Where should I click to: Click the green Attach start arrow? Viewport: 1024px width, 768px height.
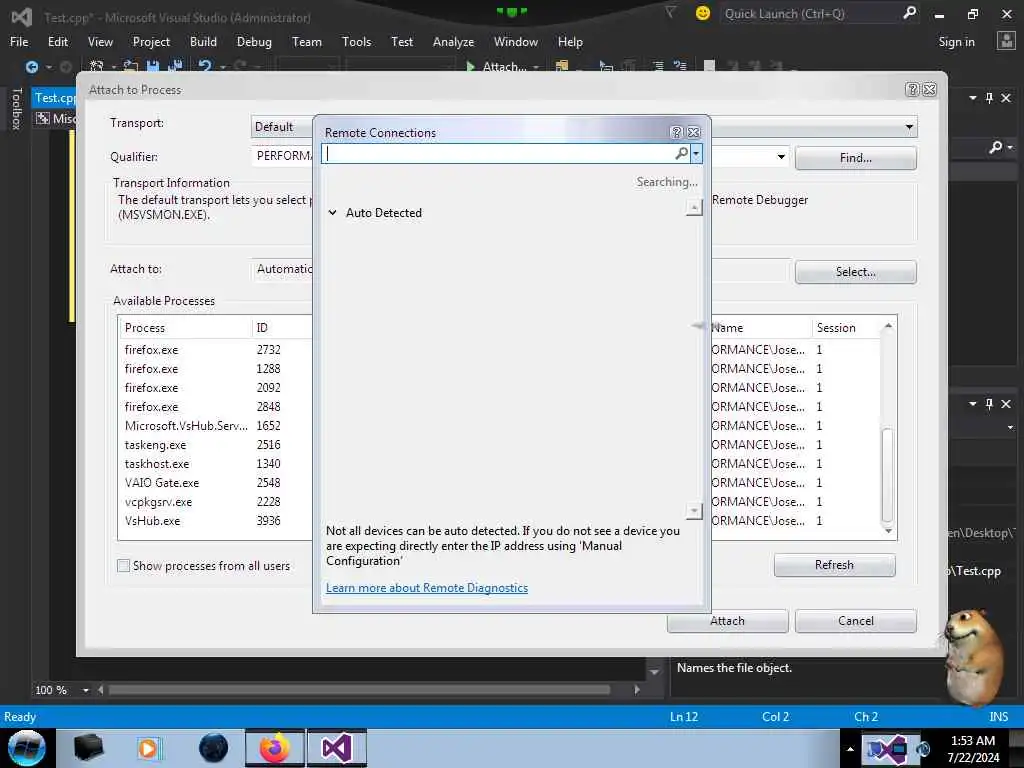coord(470,67)
